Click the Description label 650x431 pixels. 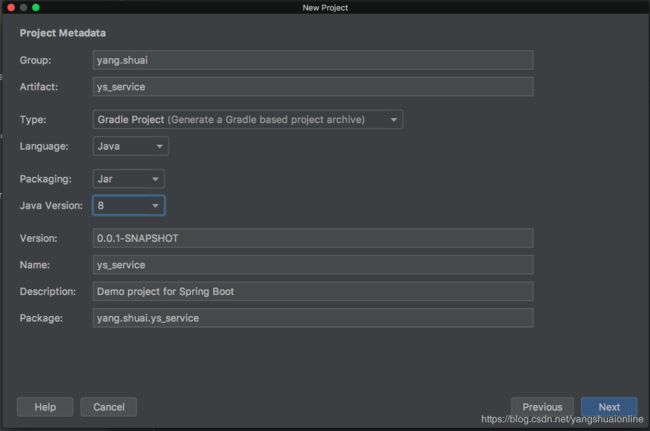point(48,292)
